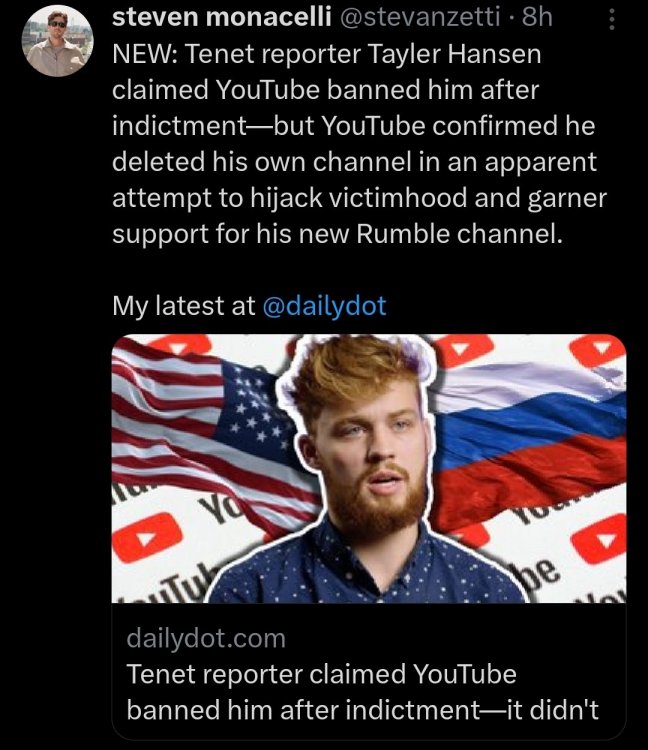Click the dailydot.com domain label

[x=206, y=637]
